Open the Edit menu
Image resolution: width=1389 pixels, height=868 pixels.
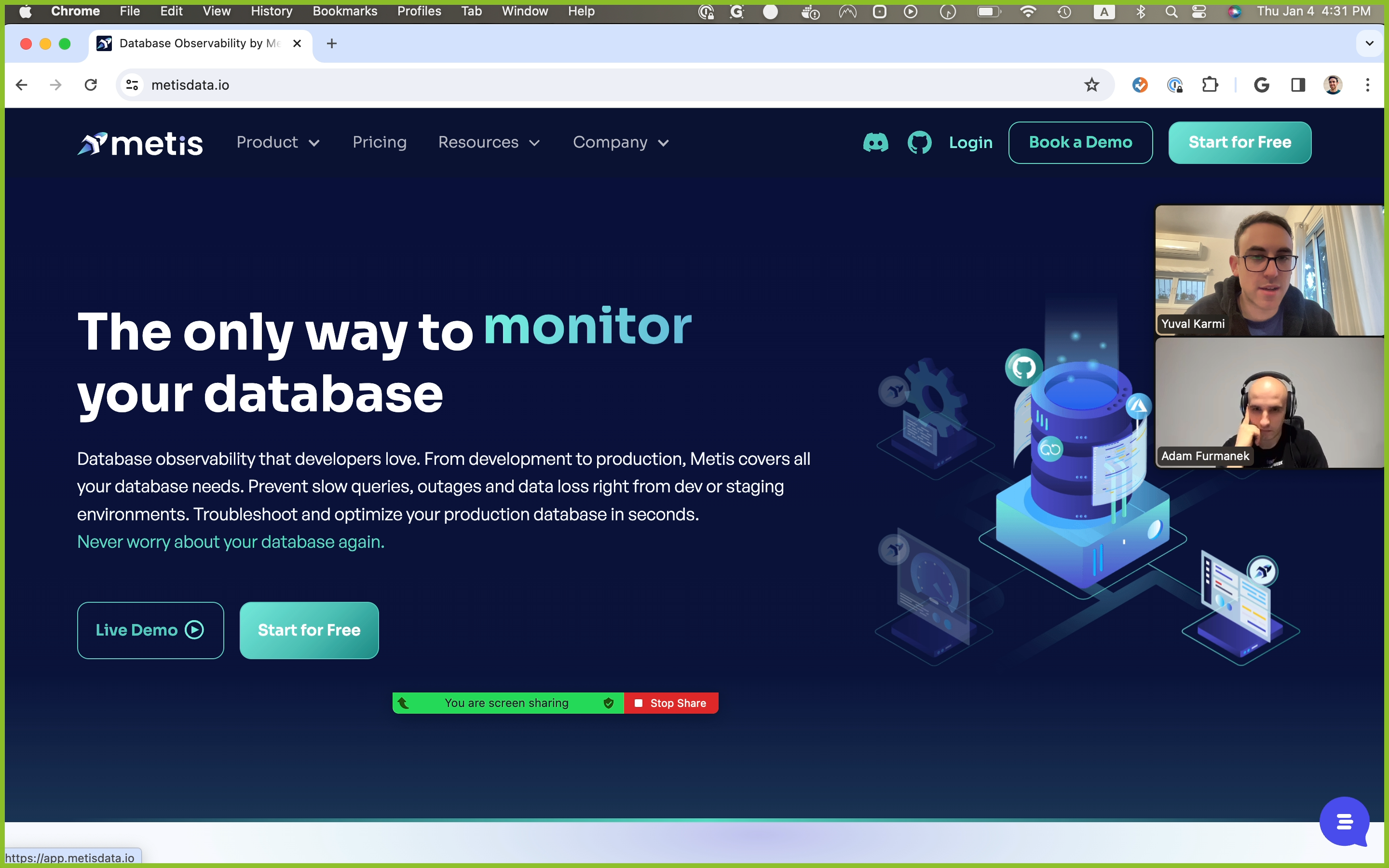171,12
